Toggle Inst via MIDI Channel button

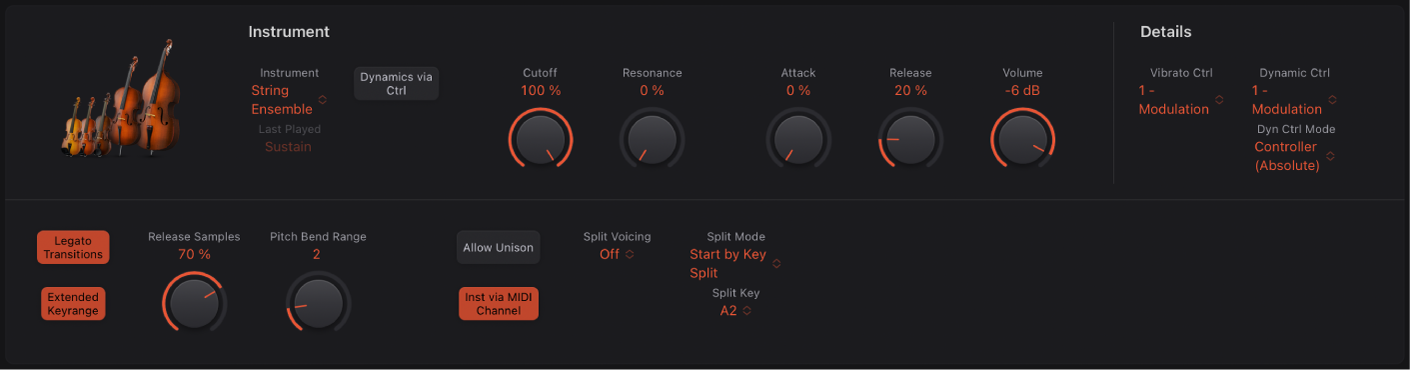tap(498, 304)
